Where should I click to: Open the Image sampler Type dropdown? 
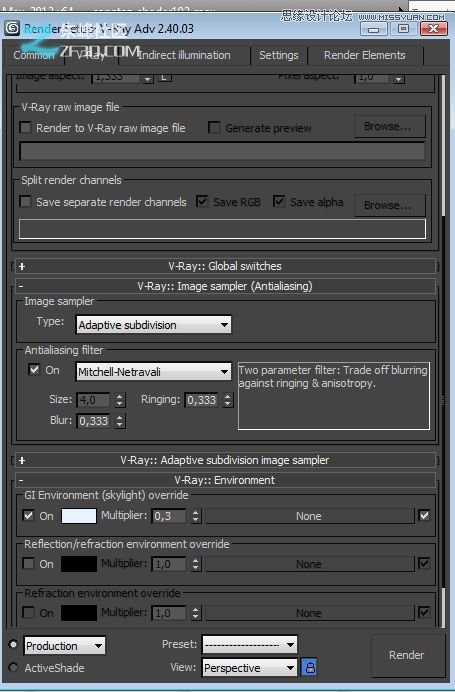coord(153,325)
